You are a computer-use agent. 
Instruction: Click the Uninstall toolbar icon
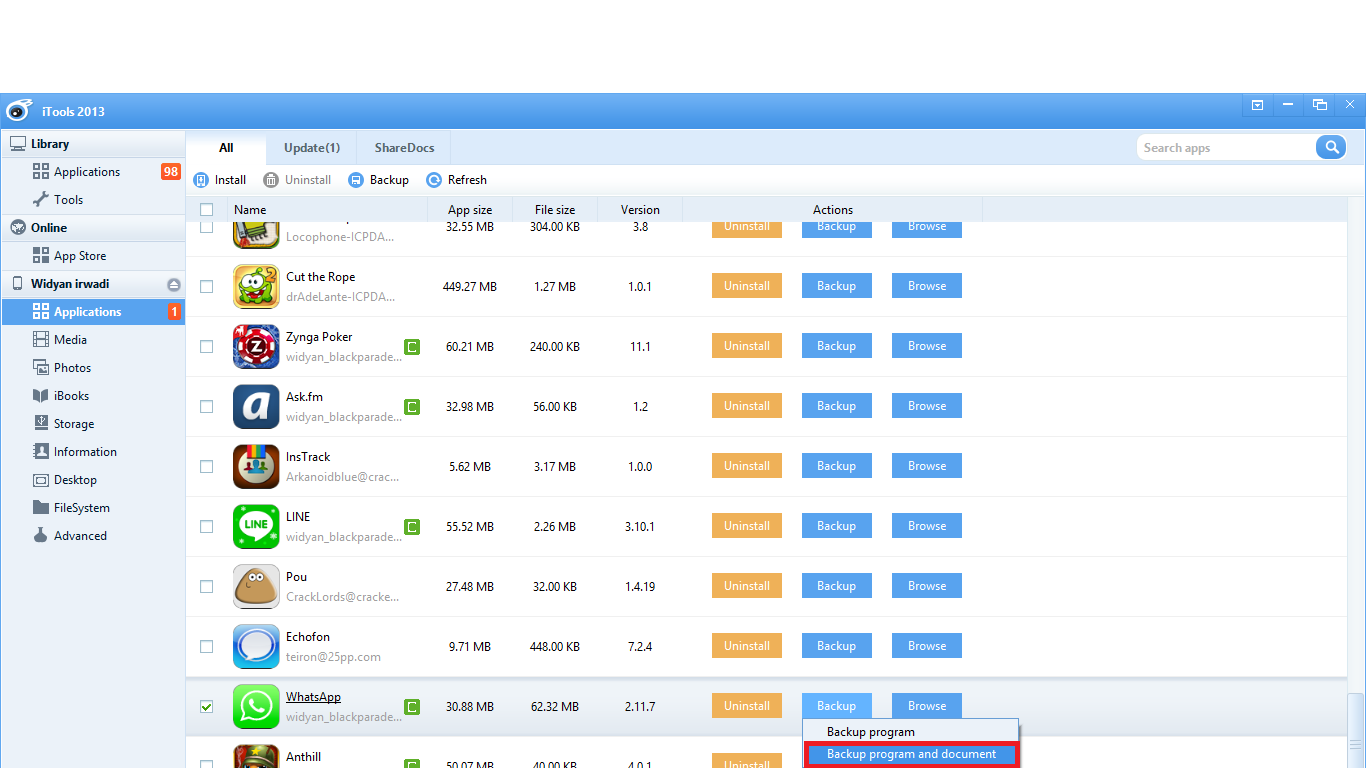271,180
